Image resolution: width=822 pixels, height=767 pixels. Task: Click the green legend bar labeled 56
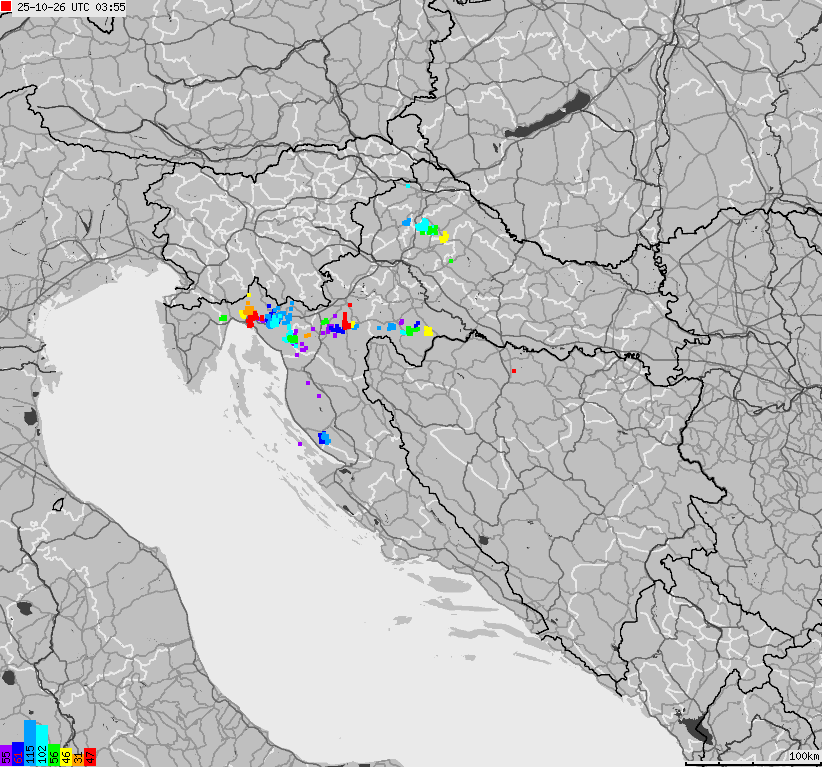pyautogui.click(x=54, y=755)
